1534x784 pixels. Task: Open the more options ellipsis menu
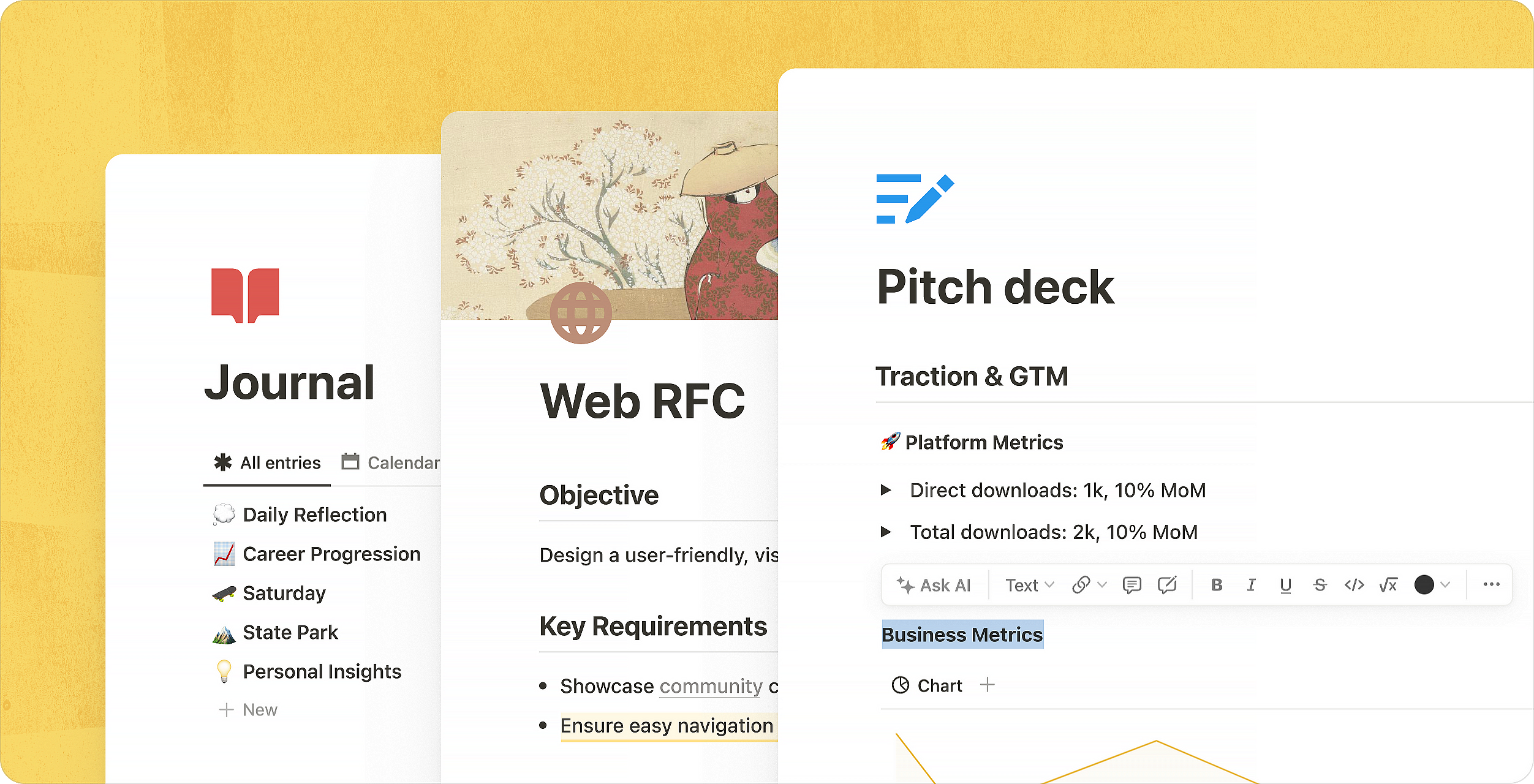pyautogui.click(x=1491, y=584)
